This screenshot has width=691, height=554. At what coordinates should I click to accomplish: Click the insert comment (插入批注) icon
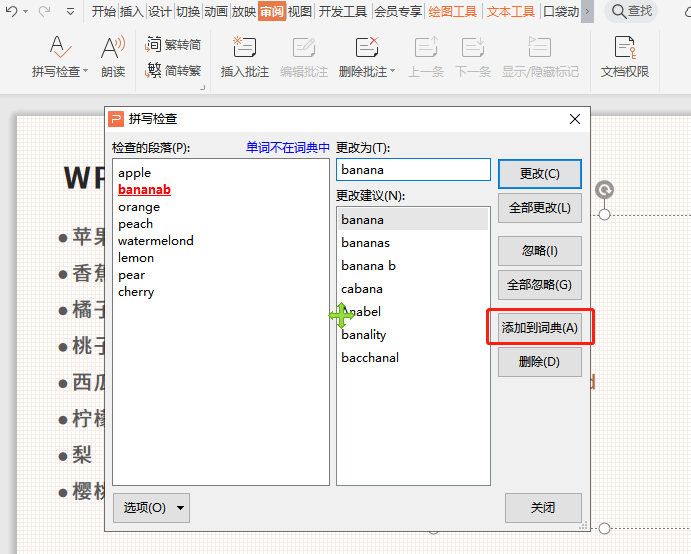(x=244, y=47)
